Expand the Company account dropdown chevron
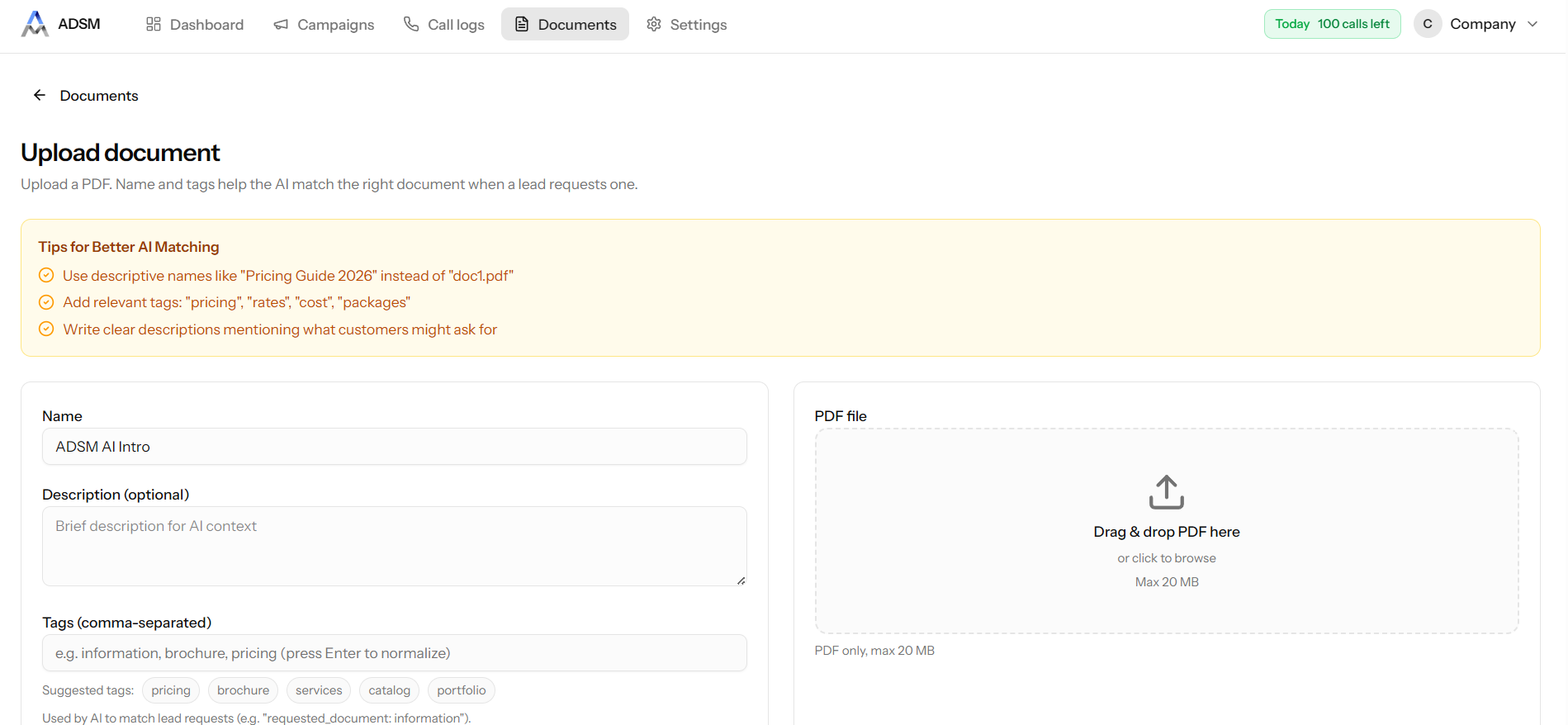The height and width of the screenshot is (725, 1568). tap(1532, 24)
